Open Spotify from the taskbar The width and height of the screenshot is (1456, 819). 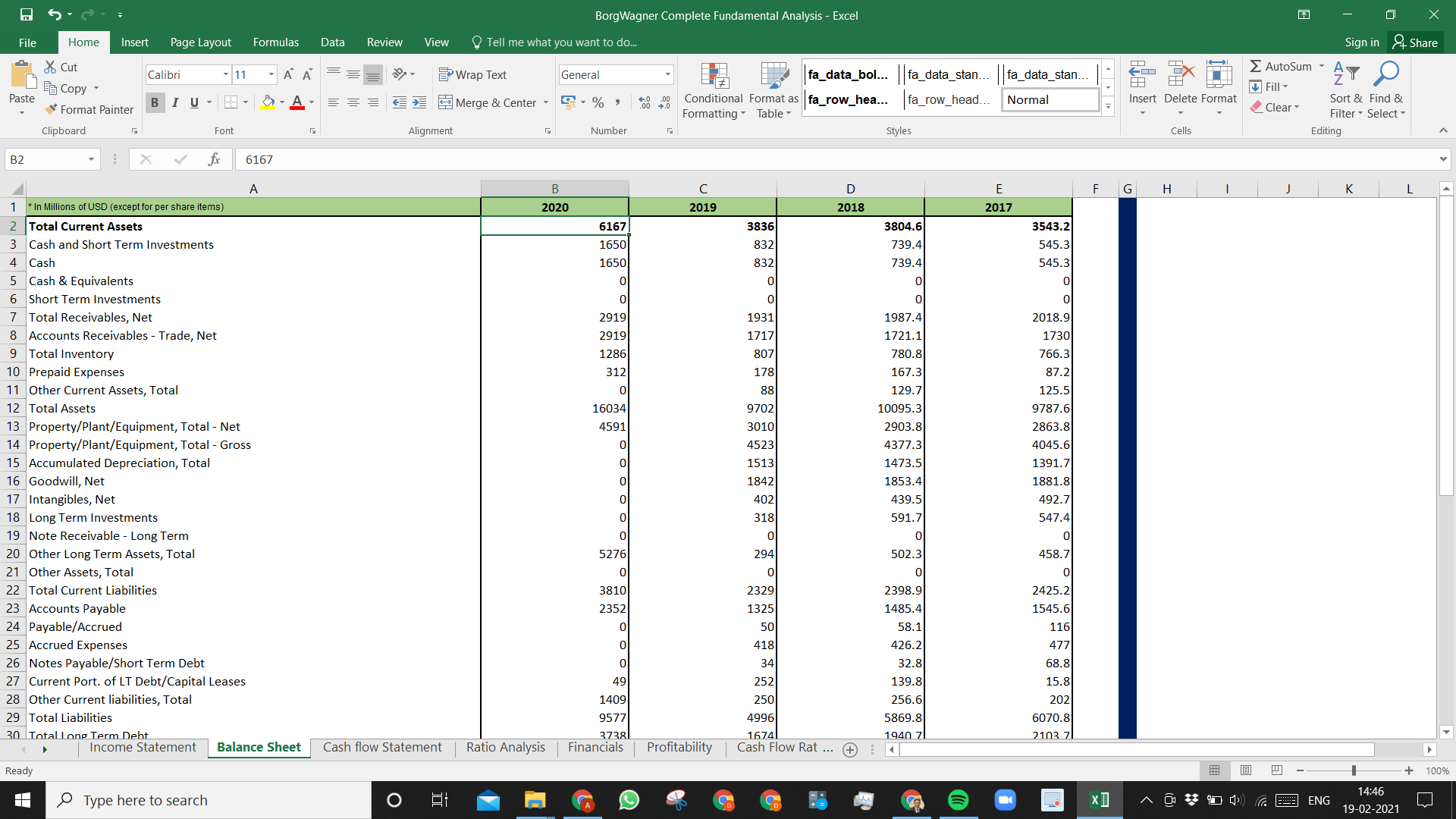[959, 800]
